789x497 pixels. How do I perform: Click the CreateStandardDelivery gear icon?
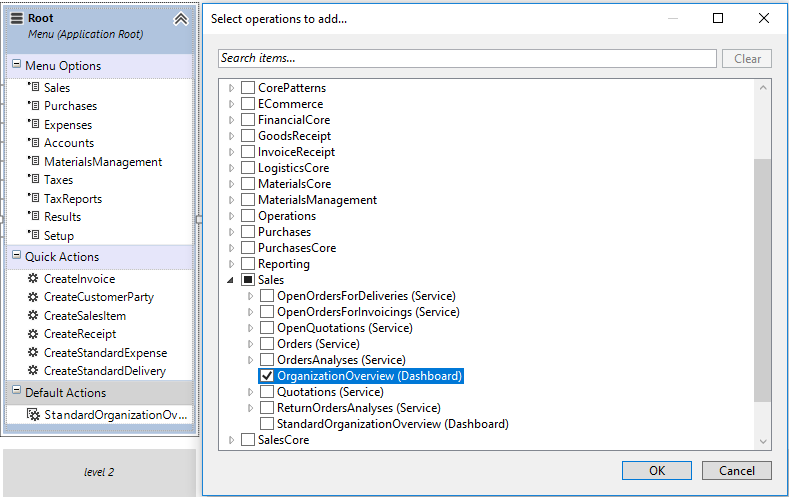pyautogui.click(x=33, y=370)
